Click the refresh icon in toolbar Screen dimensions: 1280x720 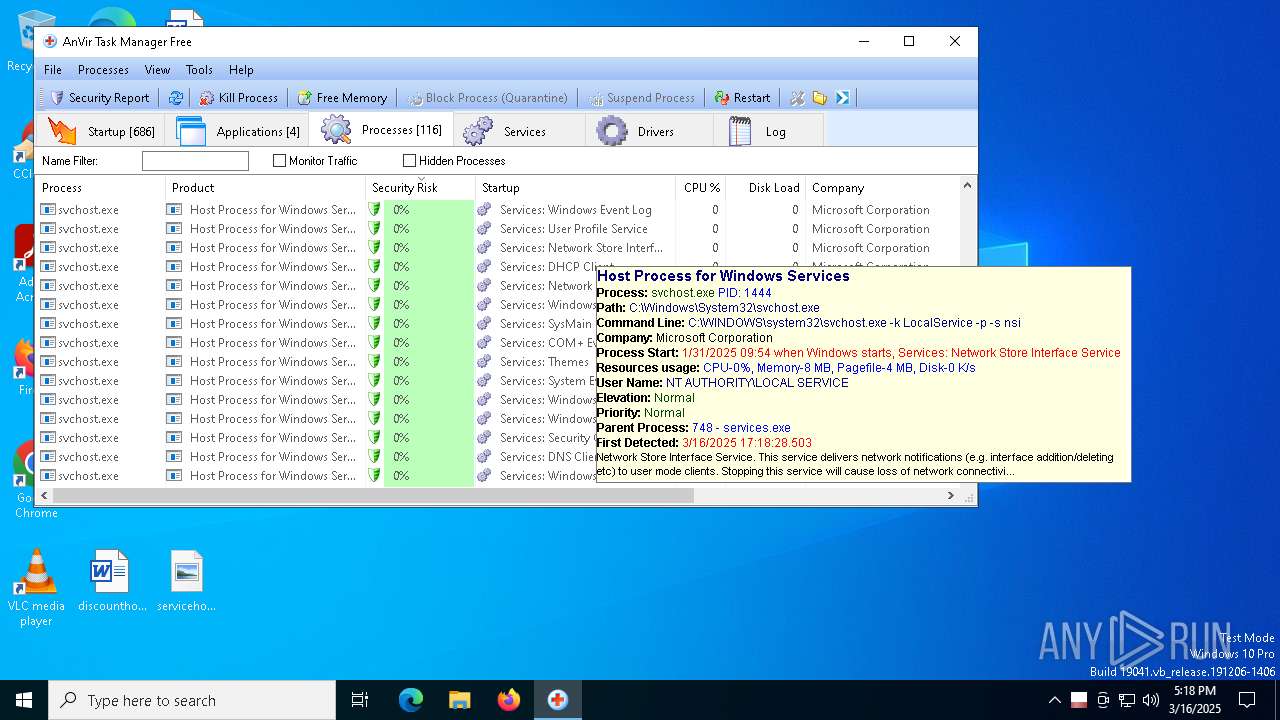(175, 98)
